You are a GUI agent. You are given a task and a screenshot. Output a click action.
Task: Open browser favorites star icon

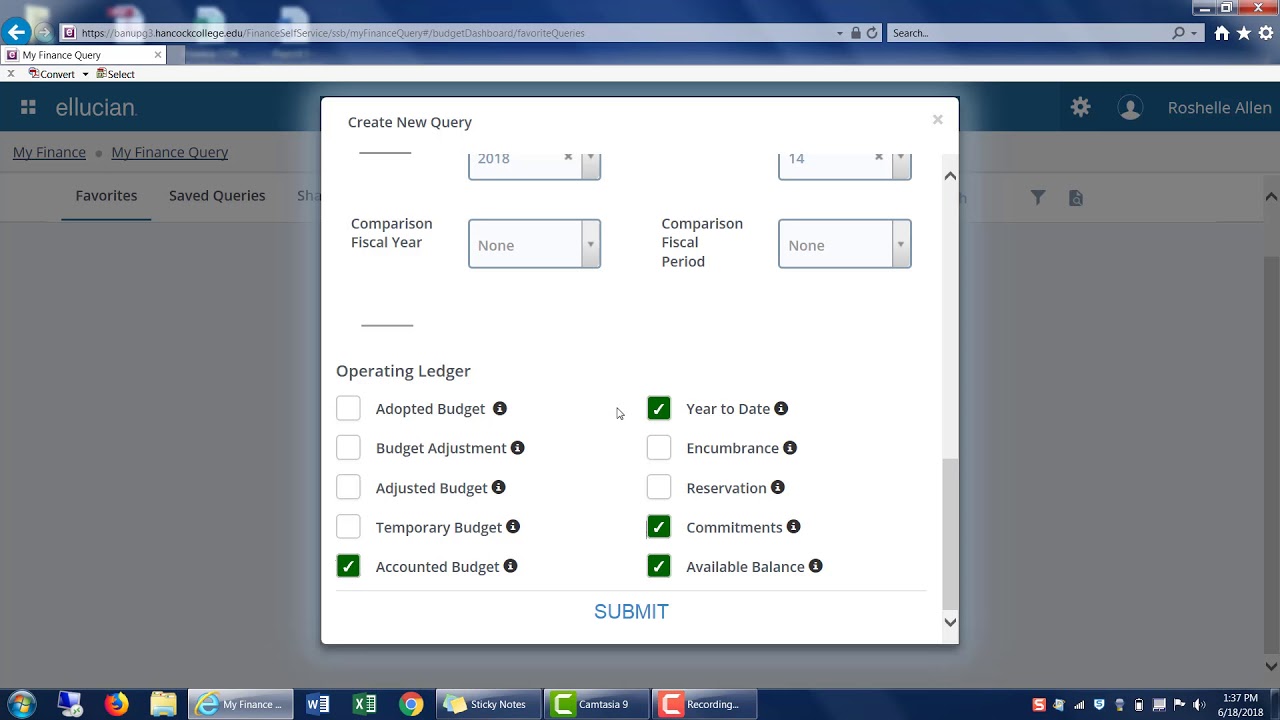click(x=1244, y=33)
